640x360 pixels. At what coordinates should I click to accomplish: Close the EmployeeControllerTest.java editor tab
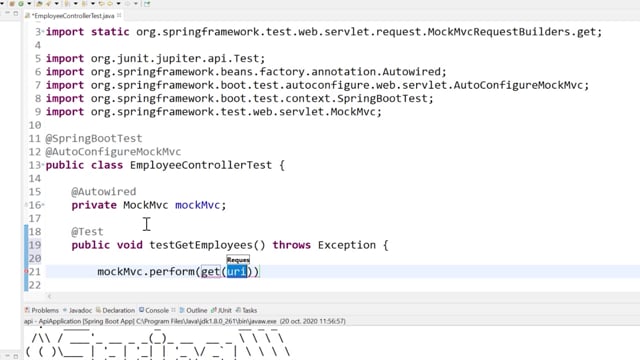coord(119,15)
